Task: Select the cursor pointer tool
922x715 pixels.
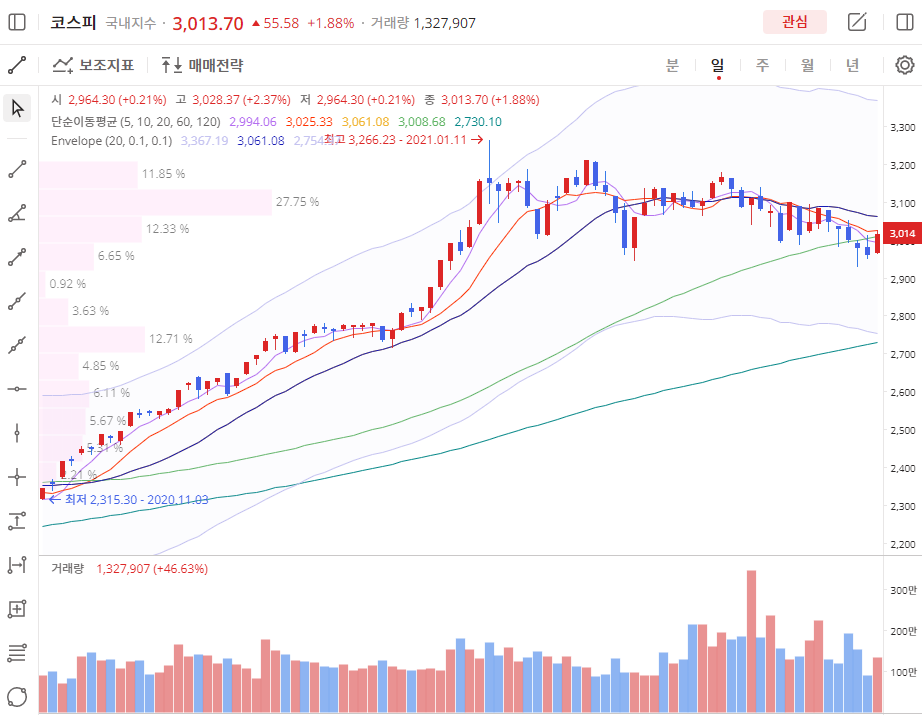Action: pyautogui.click(x=17, y=109)
